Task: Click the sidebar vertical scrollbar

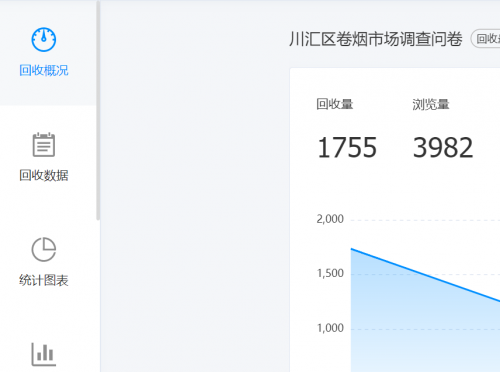Action: (98, 110)
